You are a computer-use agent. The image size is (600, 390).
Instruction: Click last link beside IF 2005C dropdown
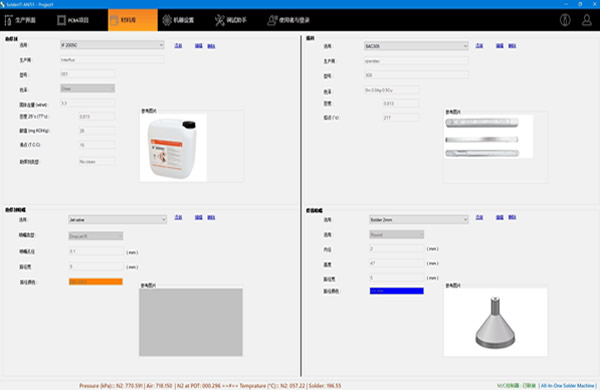pyautogui.click(x=211, y=46)
